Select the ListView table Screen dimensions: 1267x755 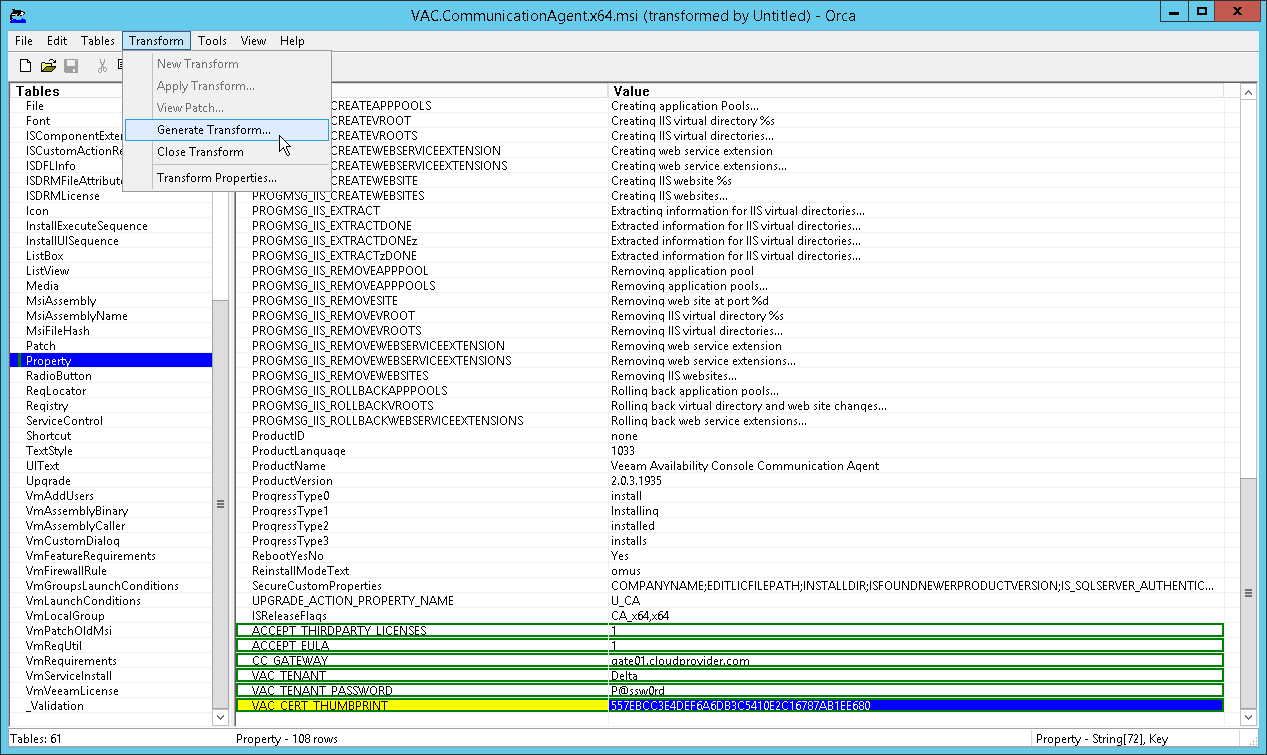(48, 271)
